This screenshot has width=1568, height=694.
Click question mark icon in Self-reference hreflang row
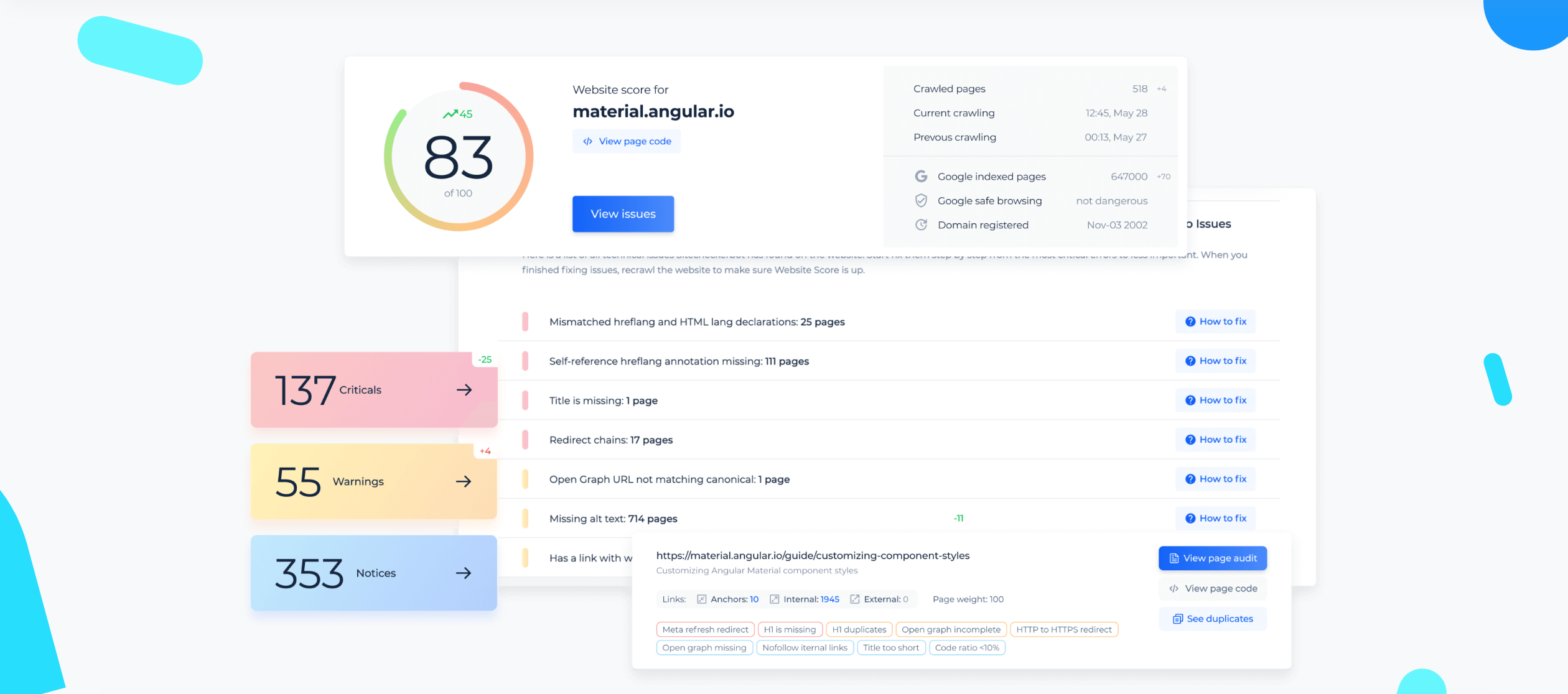point(1190,361)
